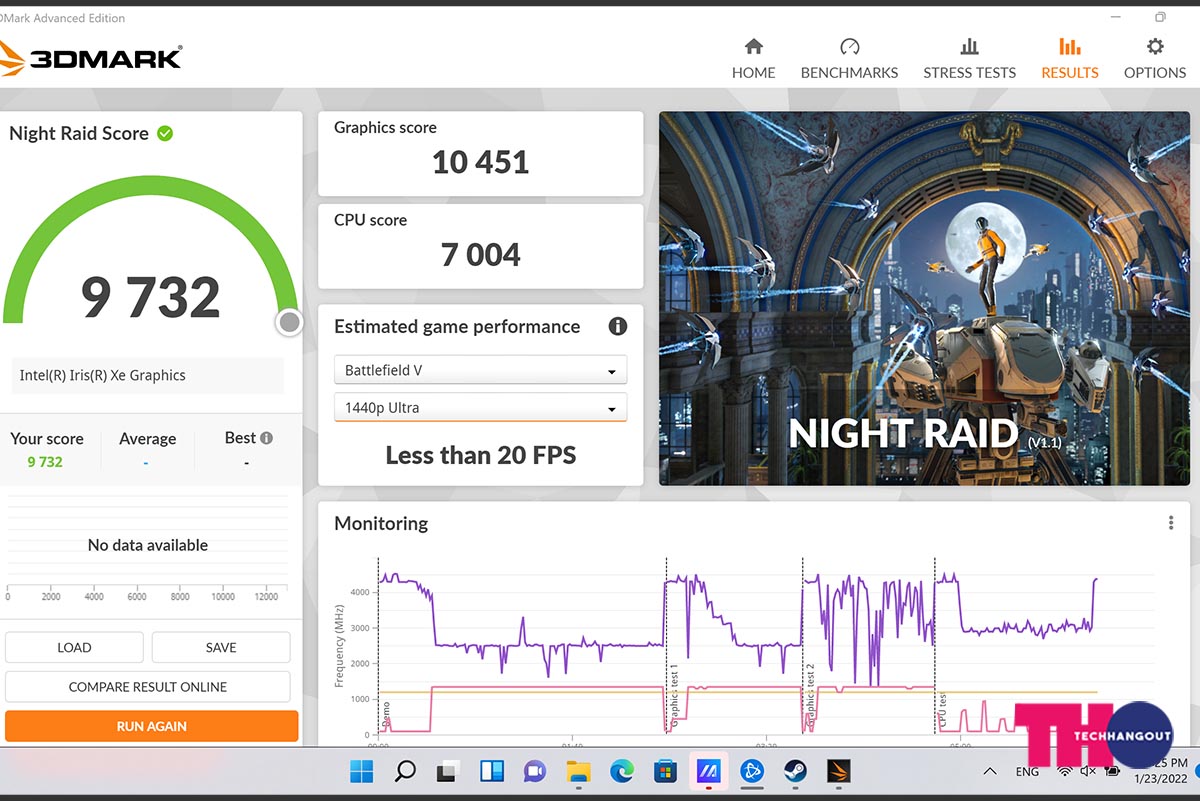Click the Intel(R) Iris(R) Xe Graphics label
Viewport: 1200px width, 801px height.
[103, 376]
